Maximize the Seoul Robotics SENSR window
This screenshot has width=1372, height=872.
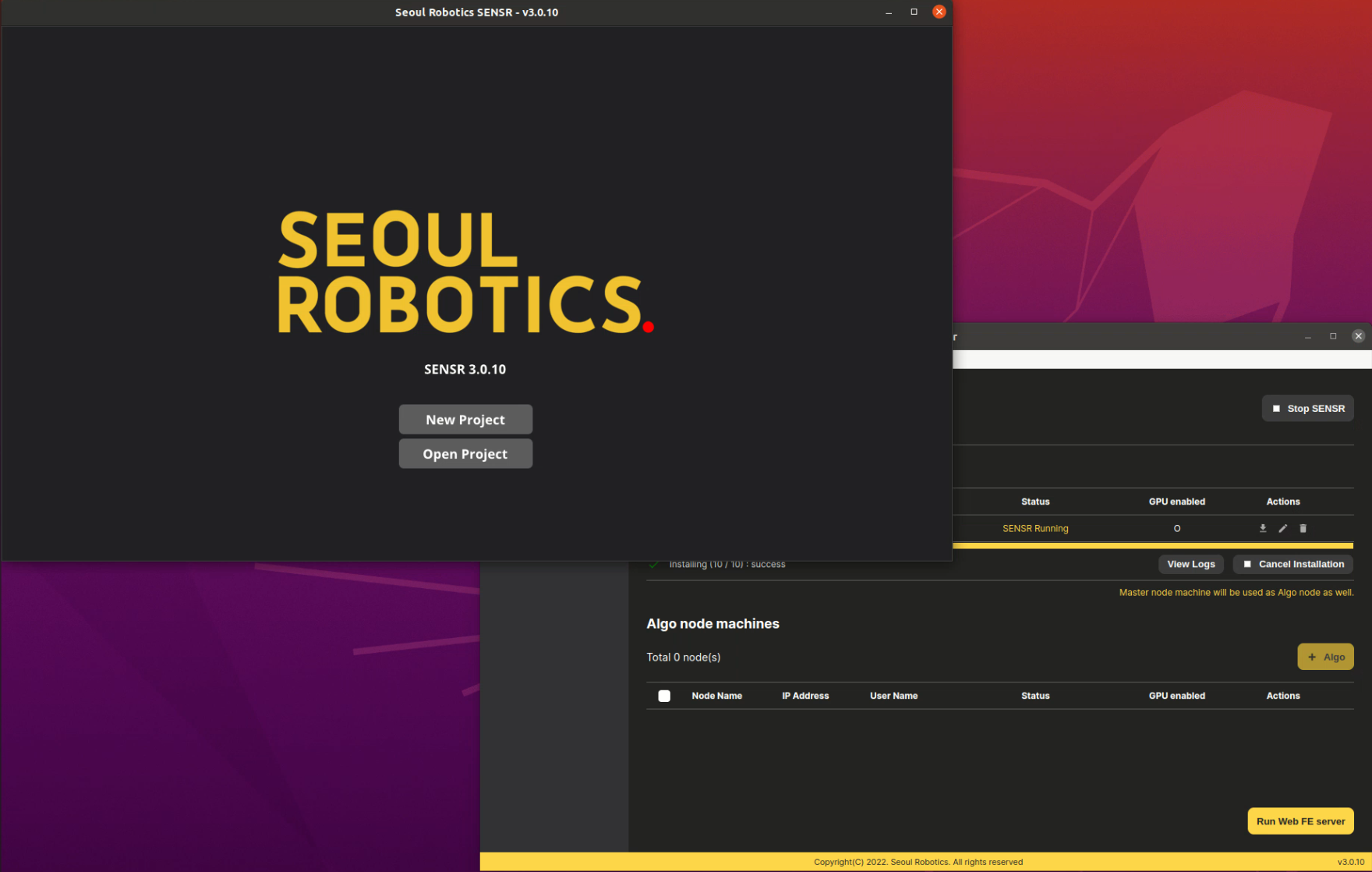914,12
